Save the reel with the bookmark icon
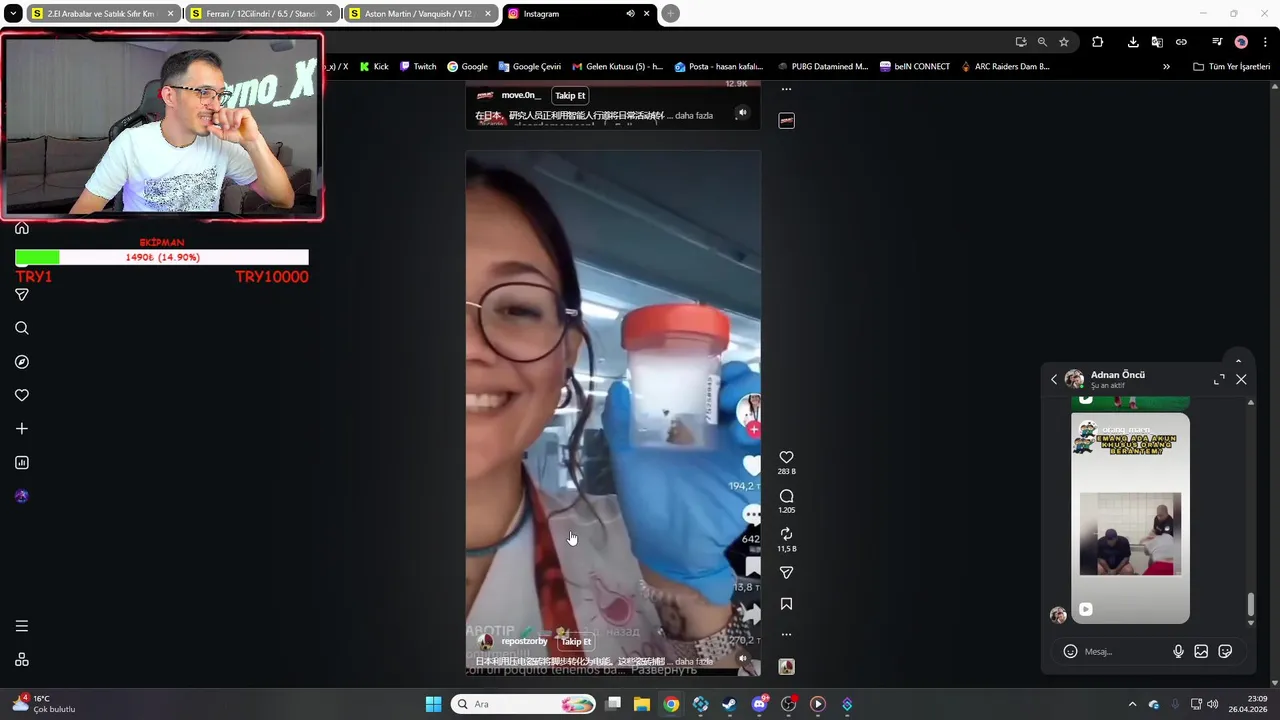This screenshot has height=720, width=1280. click(786, 604)
